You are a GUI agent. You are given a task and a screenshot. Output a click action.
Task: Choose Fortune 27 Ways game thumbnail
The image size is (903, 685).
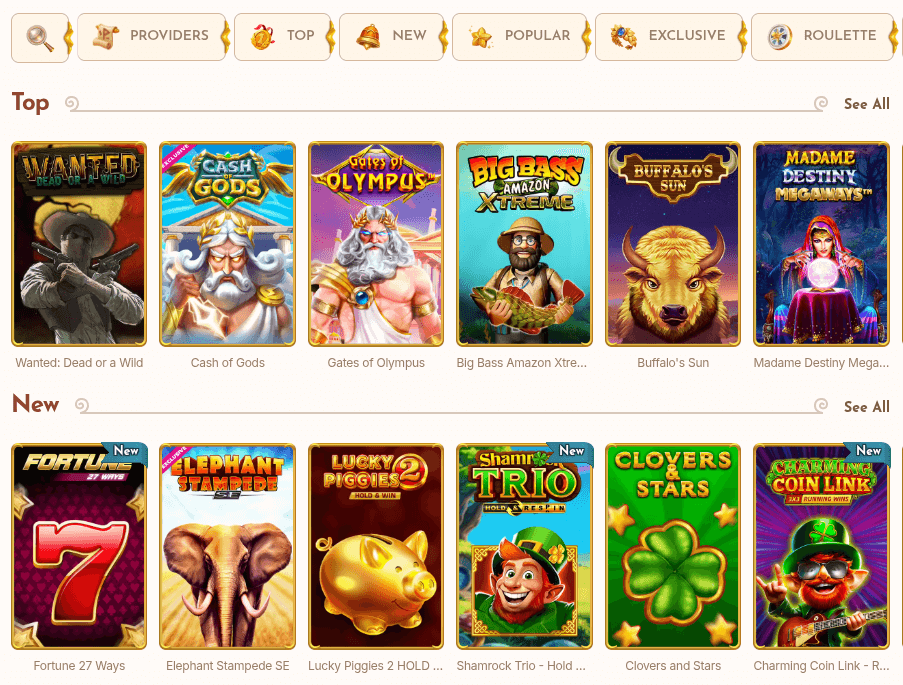pos(79,546)
